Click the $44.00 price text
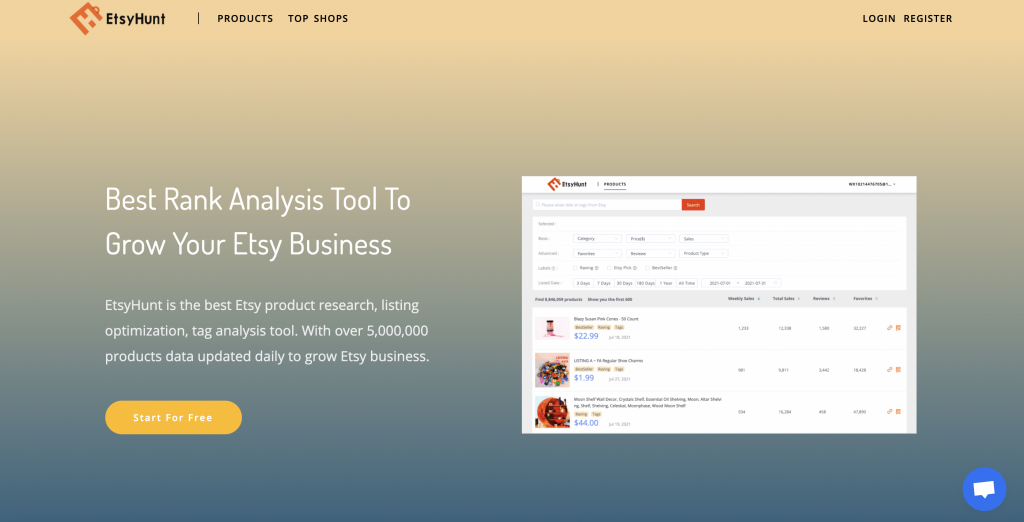Image resolution: width=1024 pixels, height=522 pixels. pos(586,423)
